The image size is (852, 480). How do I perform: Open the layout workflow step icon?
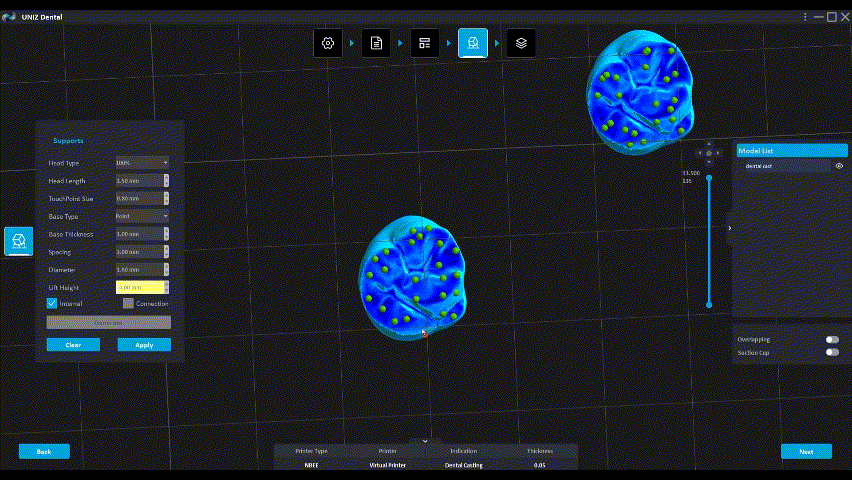[x=424, y=43]
